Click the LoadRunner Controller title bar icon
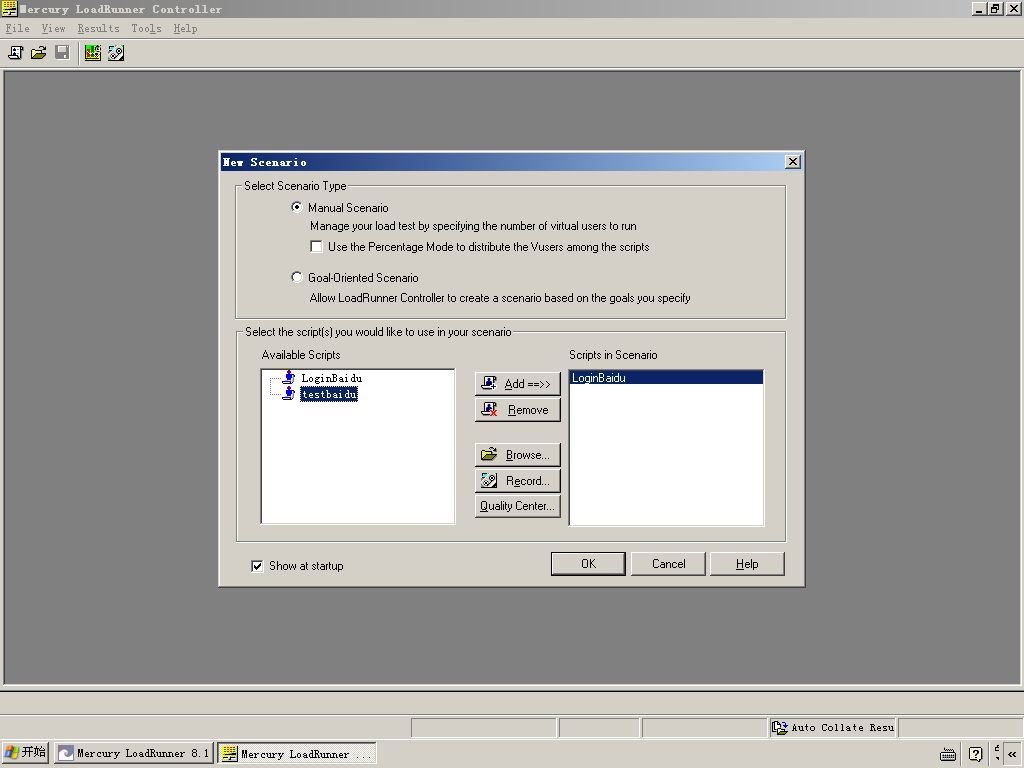 [9, 8]
